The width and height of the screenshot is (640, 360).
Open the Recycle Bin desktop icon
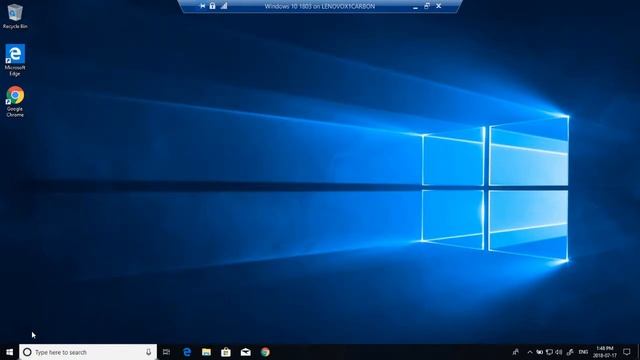(15, 16)
